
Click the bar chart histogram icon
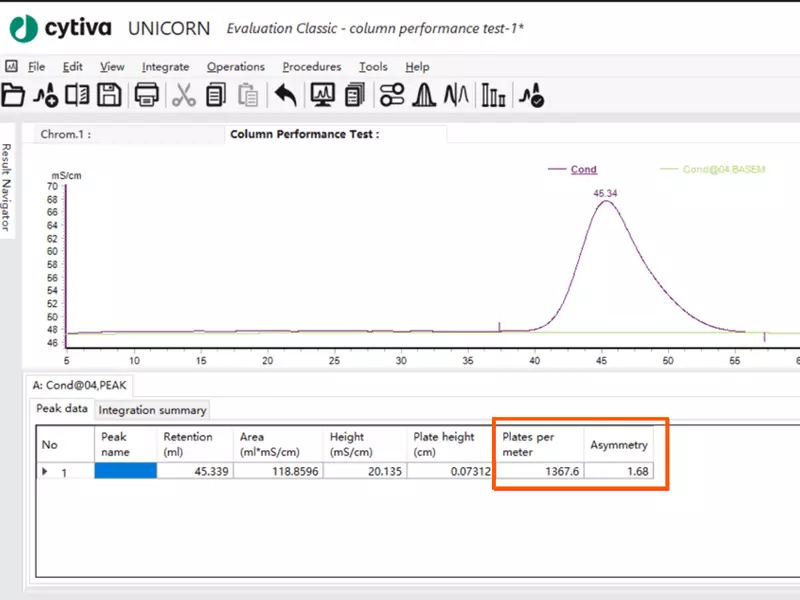[x=494, y=96]
